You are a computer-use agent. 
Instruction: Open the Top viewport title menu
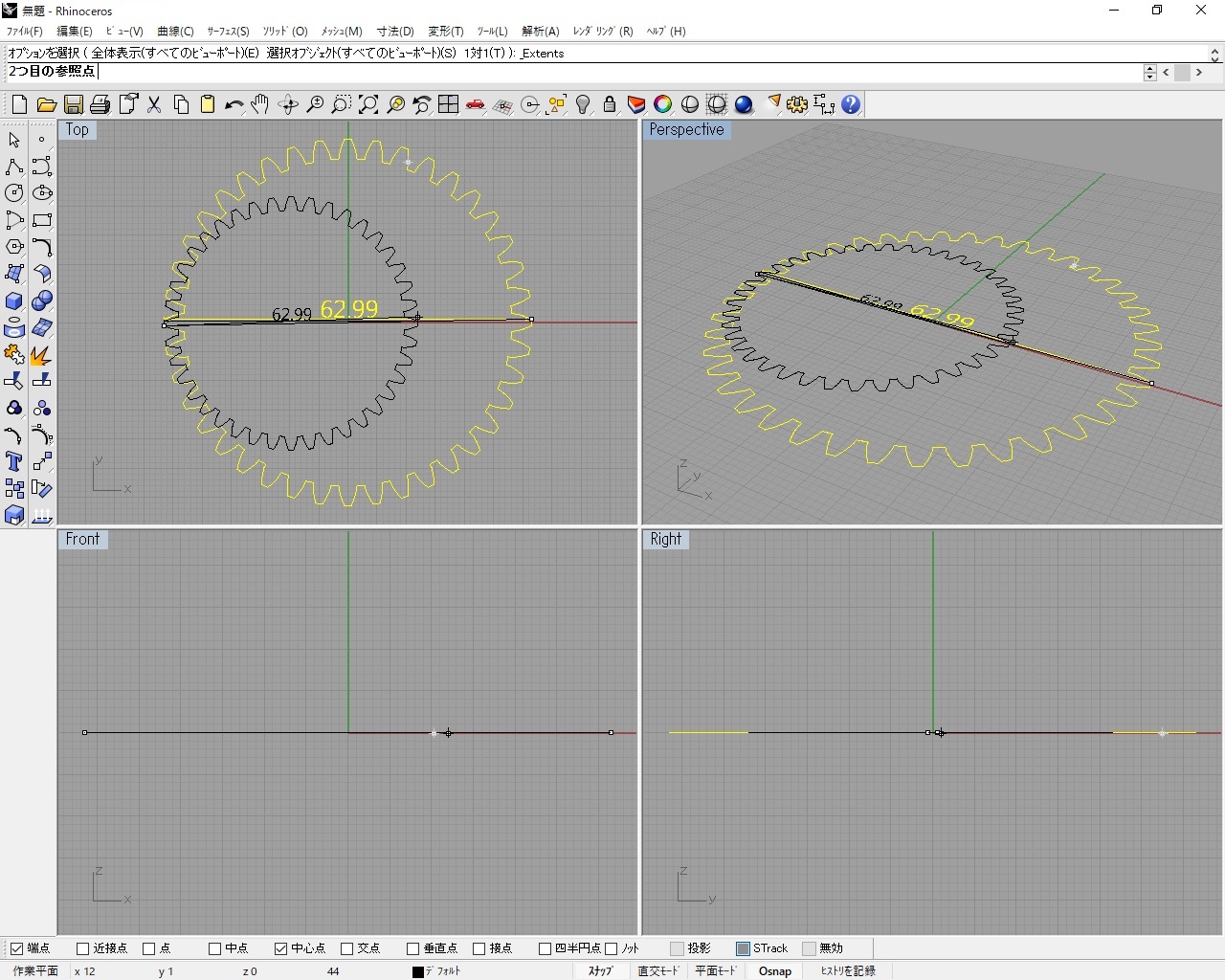click(78, 130)
